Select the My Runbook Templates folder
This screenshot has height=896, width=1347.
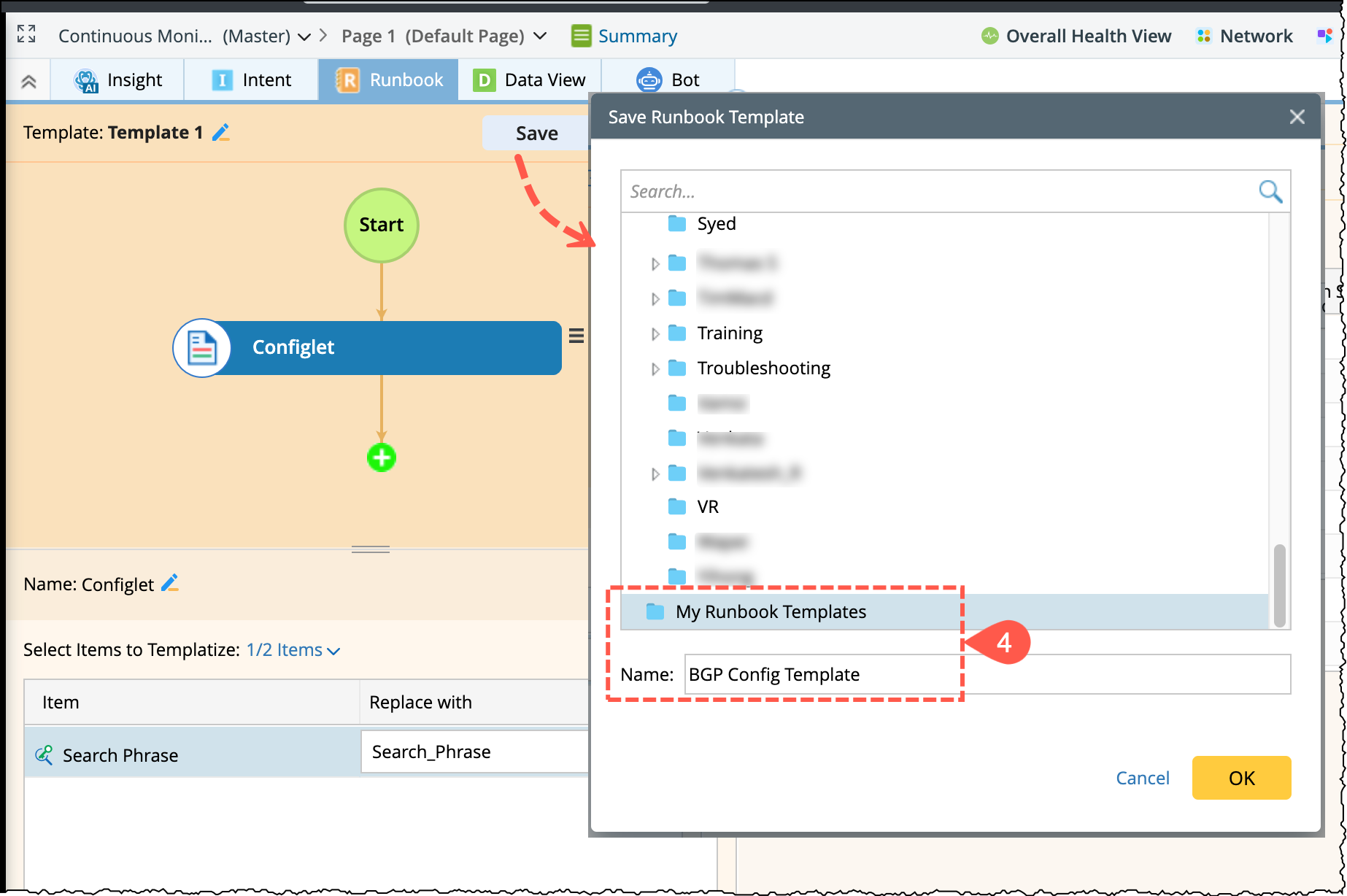tap(771, 611)
